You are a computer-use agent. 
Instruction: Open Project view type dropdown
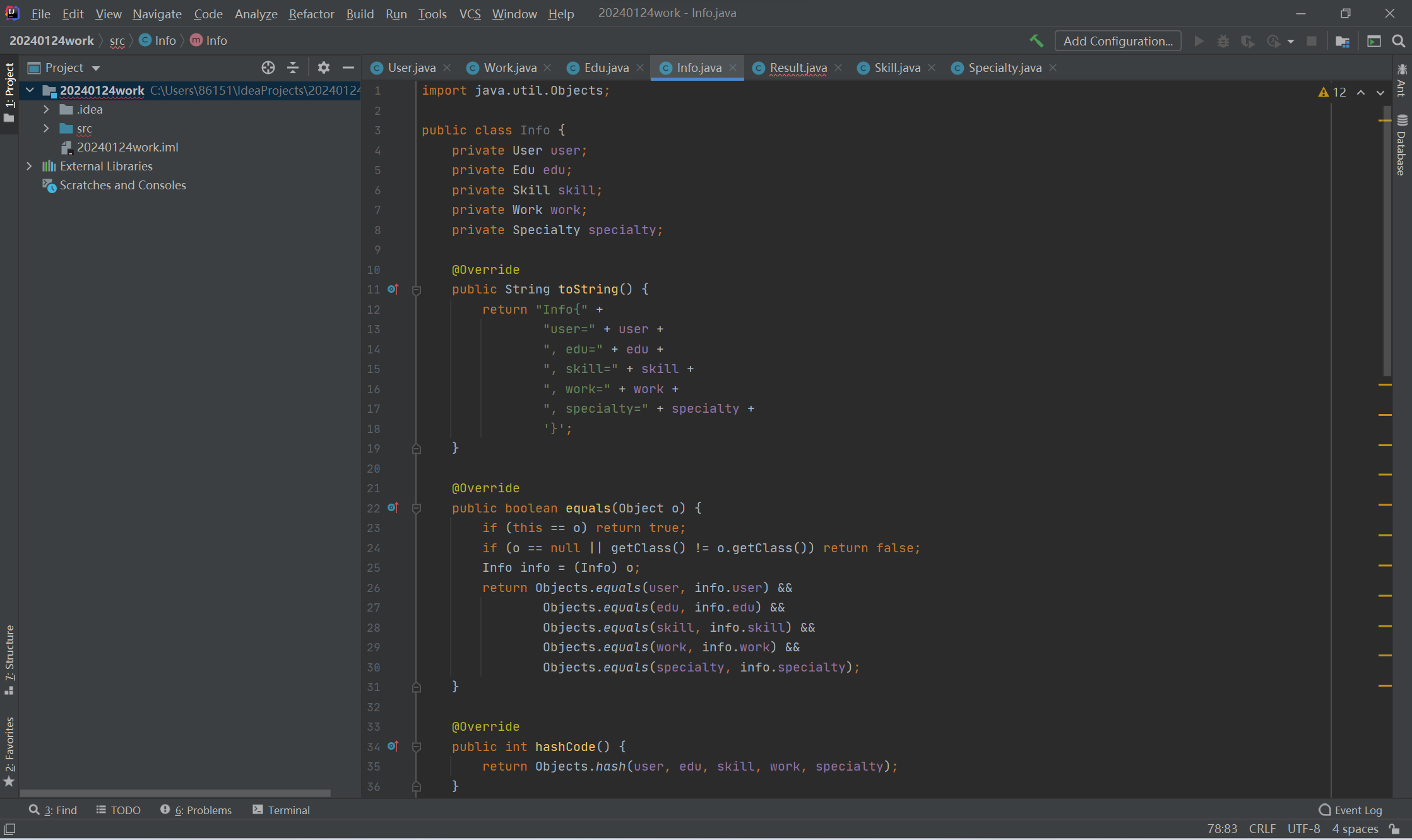96,68
